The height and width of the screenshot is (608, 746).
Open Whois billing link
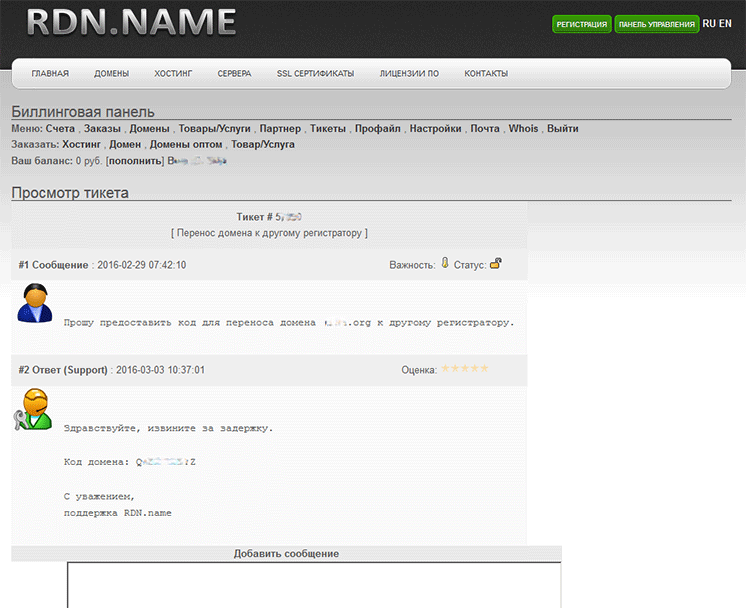pos(523,128)
